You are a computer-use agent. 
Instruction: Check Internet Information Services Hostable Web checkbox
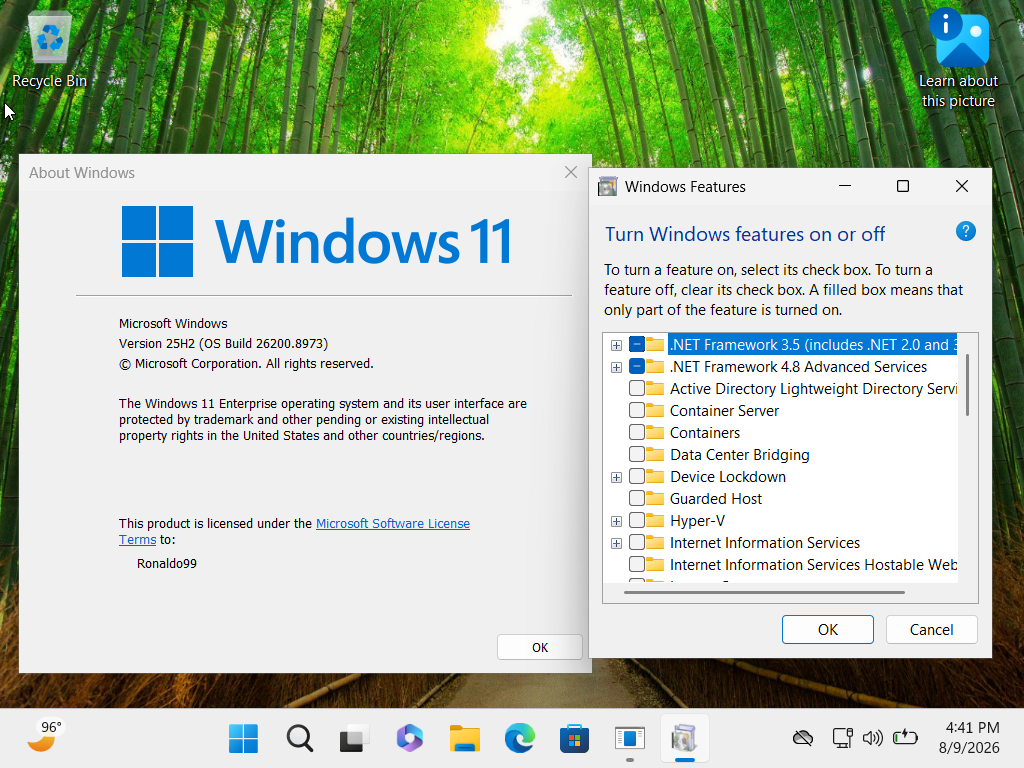[x=637, y=564]
